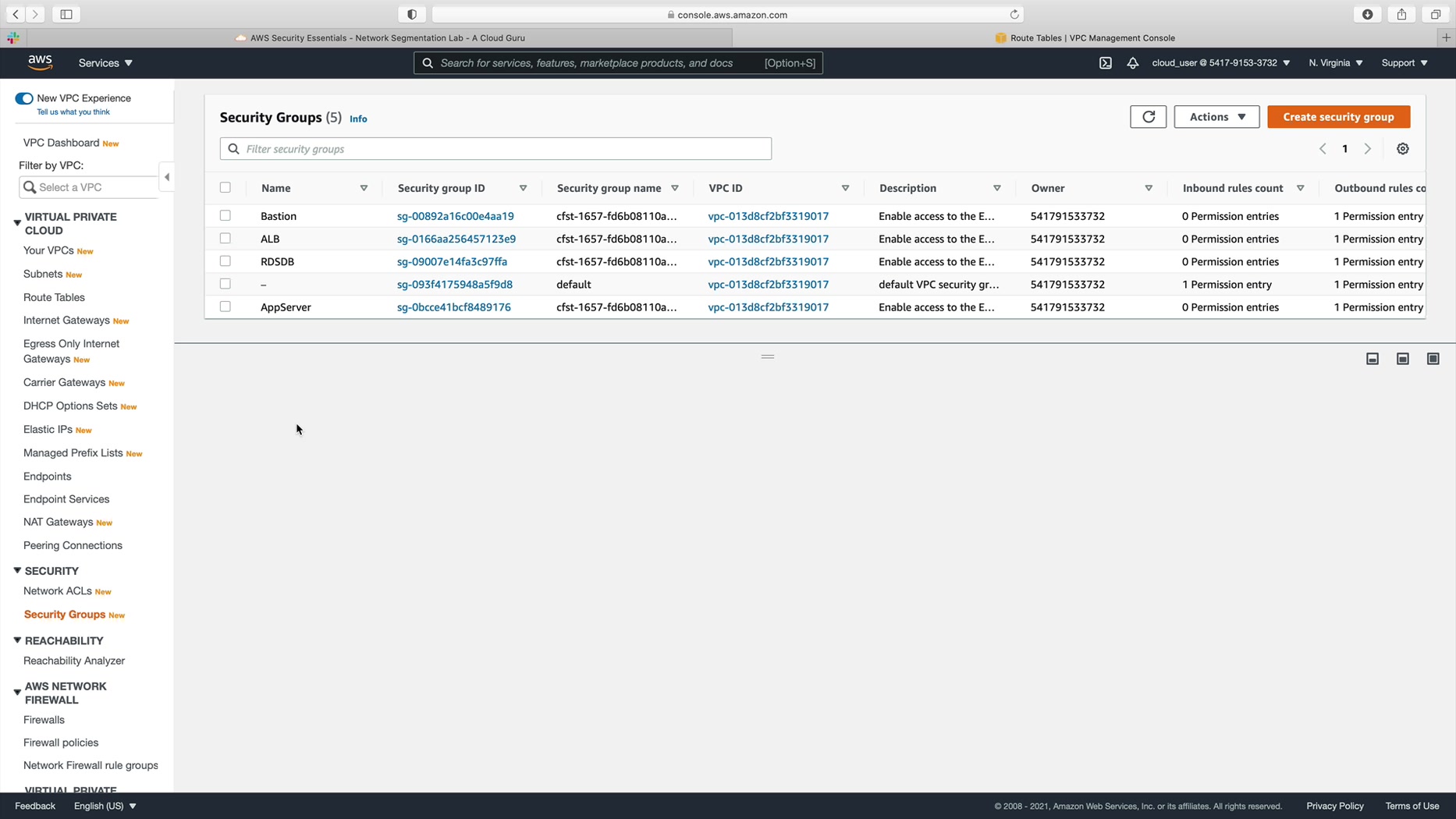Click the Select a VPC filter field
The image size is (1456, 819).
[x=88, y=187]
